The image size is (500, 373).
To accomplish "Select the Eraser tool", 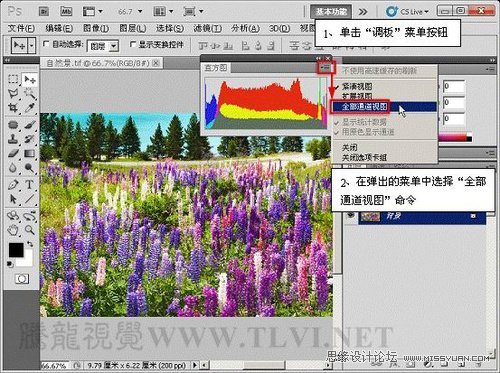I will (13, 153).
